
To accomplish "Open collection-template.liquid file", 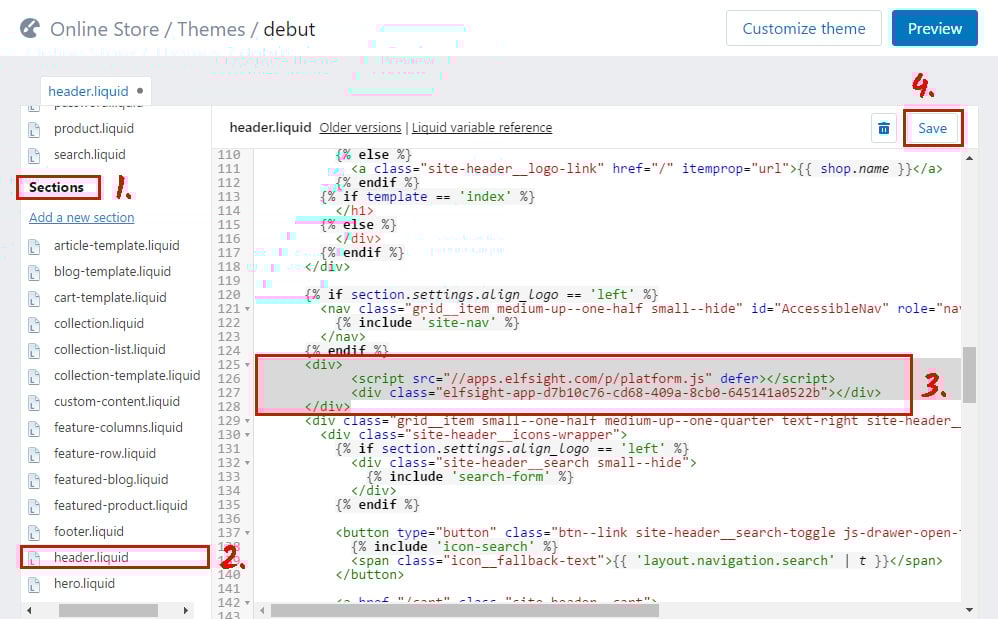I will 127,376.
